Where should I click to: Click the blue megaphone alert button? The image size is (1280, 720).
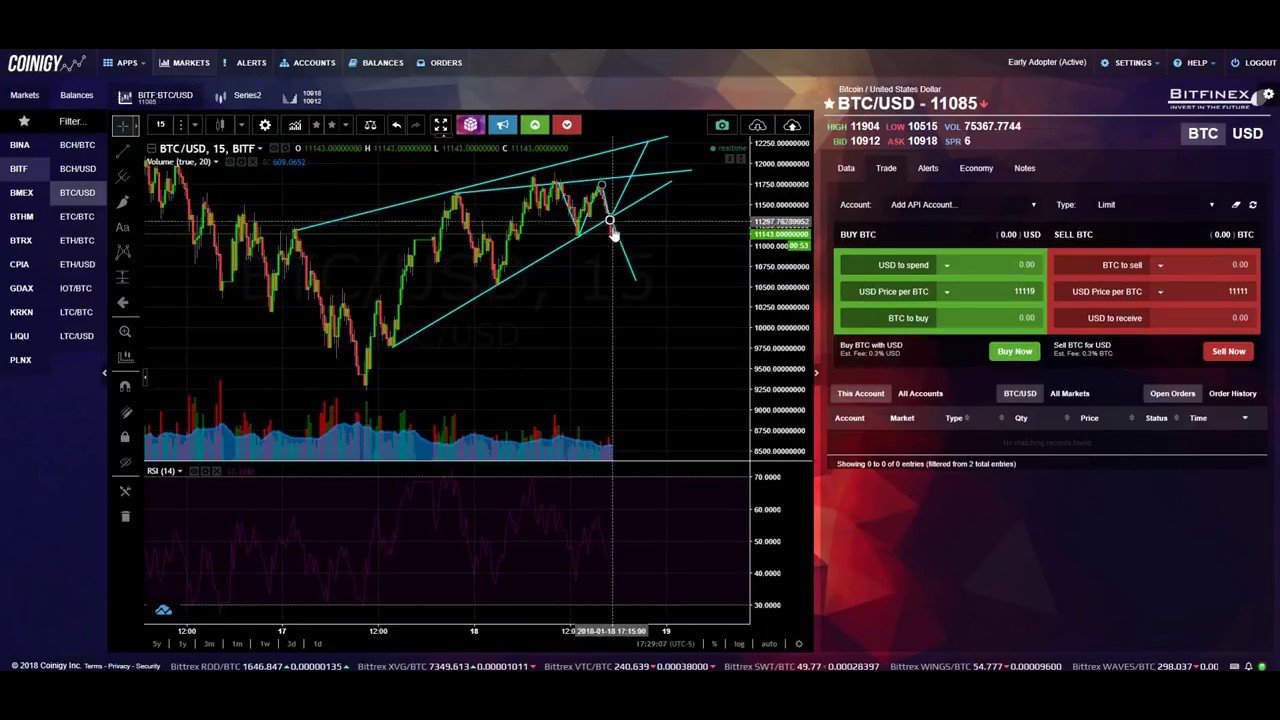point(502,125)
